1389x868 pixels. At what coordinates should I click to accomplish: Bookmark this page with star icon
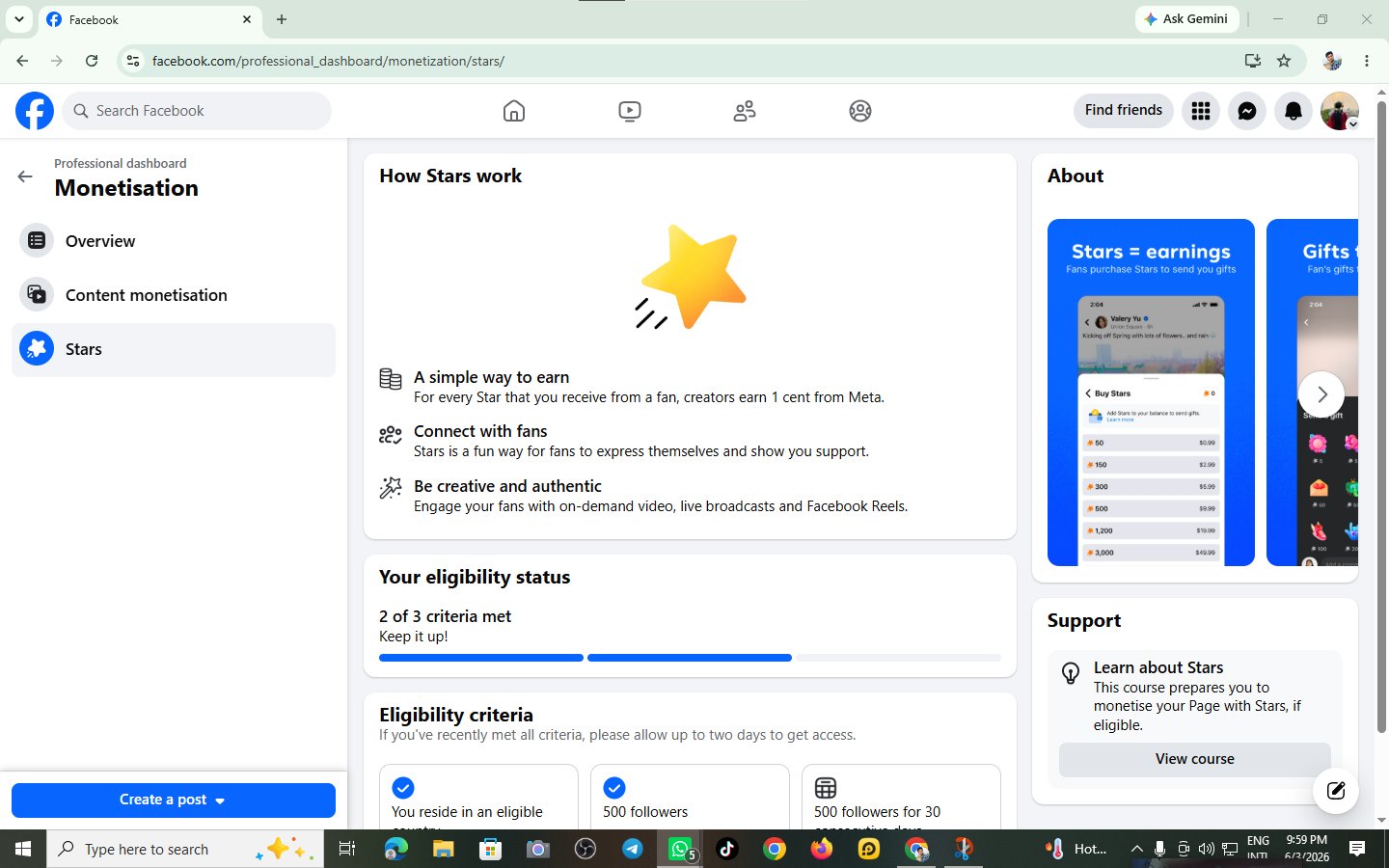1284,61
